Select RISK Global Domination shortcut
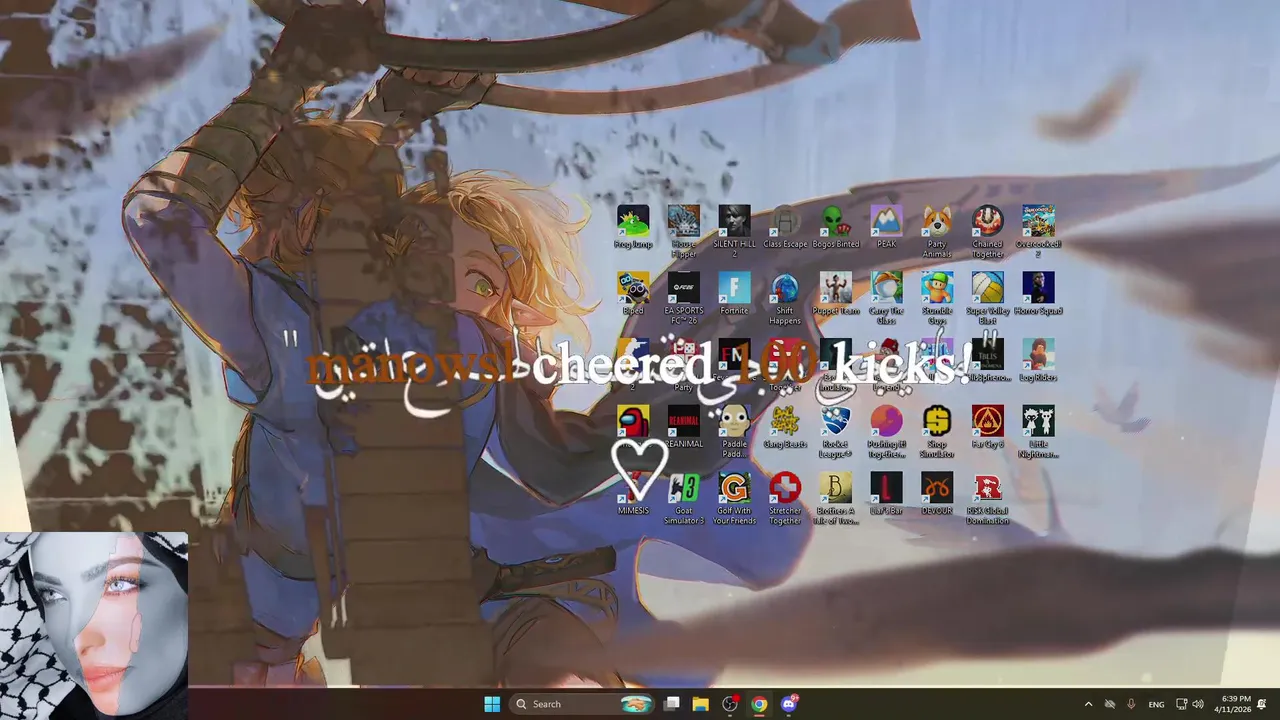Image resolution: width=1280 pixels, height=720 pixels. [x=987, y=498]
